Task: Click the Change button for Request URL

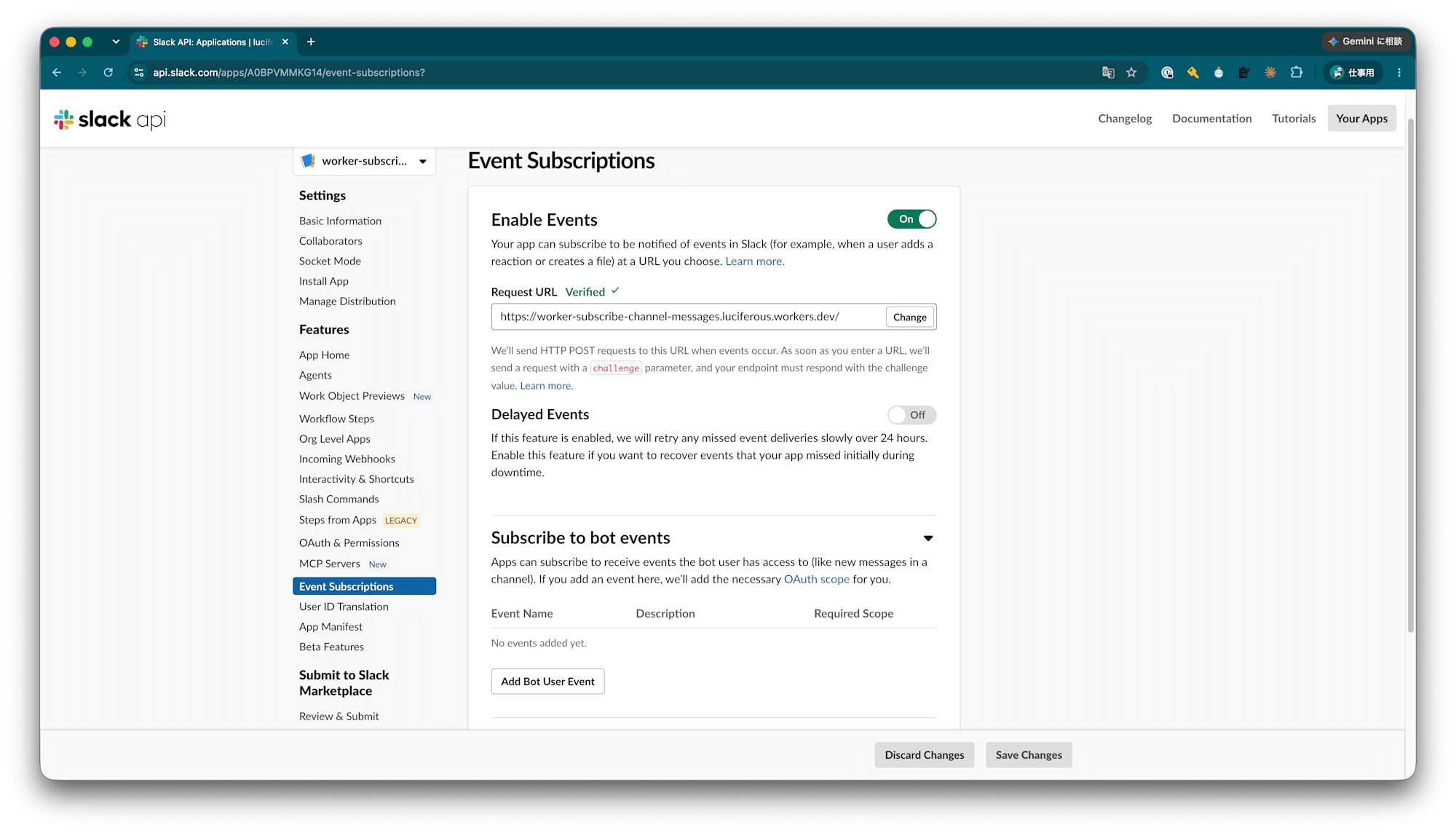Action: coord(909,317)
